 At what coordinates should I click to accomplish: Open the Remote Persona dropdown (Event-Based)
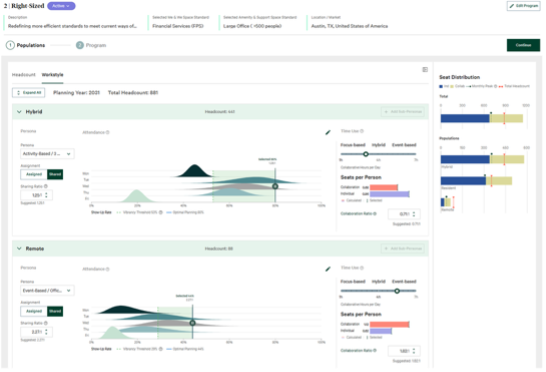click(47, 290)
